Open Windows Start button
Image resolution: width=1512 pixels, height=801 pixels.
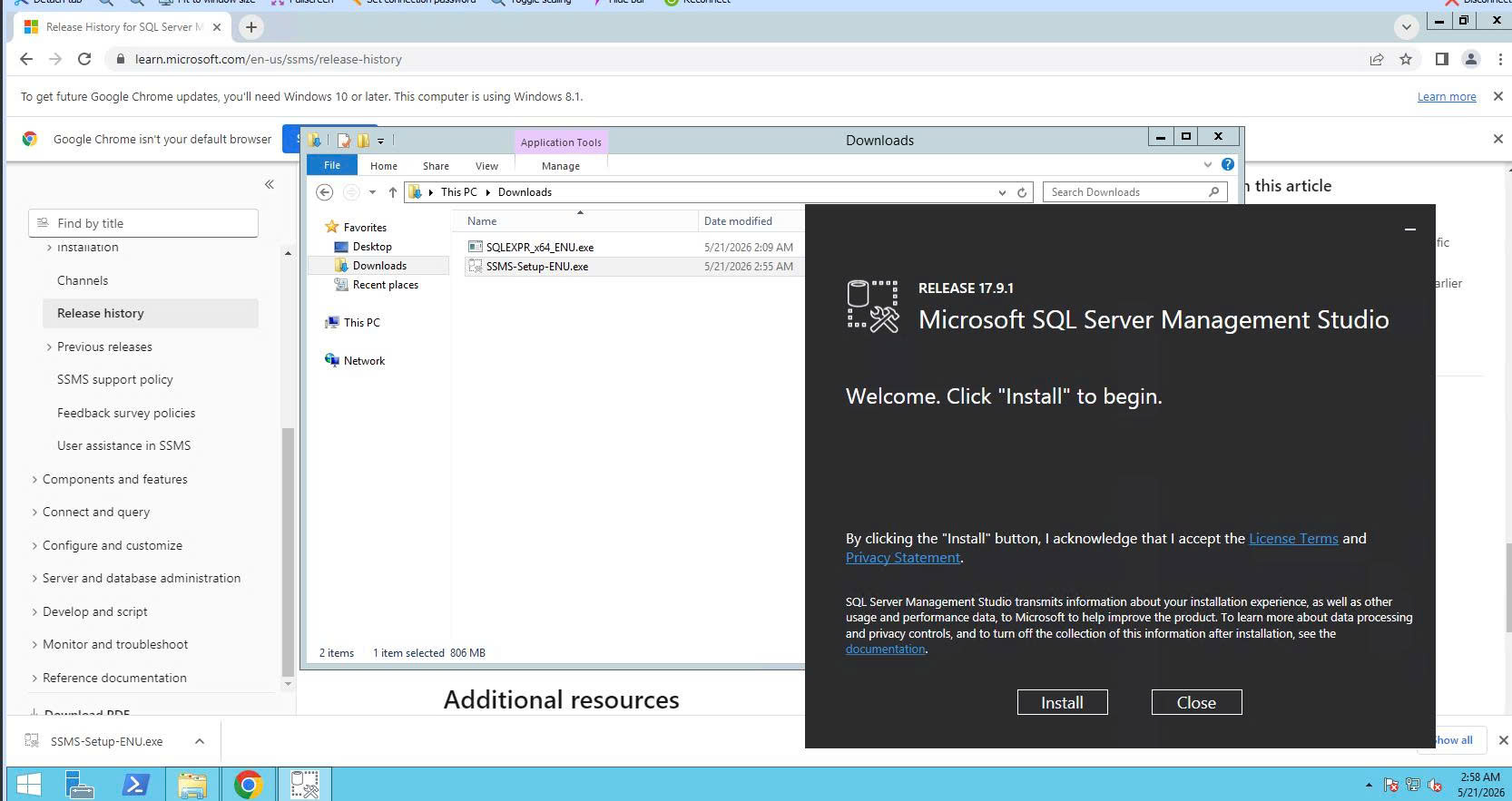tap(29, 784)
